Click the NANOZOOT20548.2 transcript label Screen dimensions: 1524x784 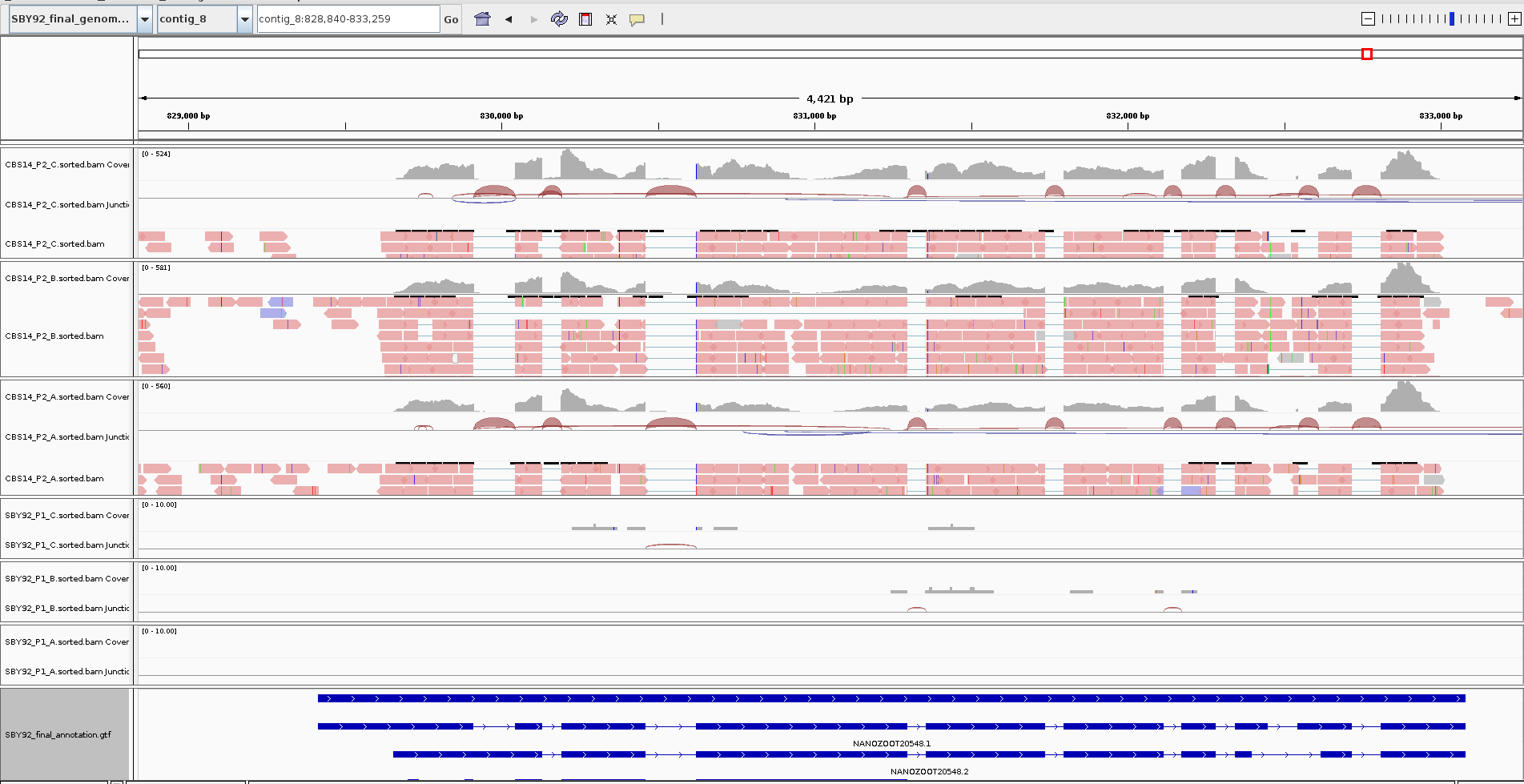click(x=929, y=772)
